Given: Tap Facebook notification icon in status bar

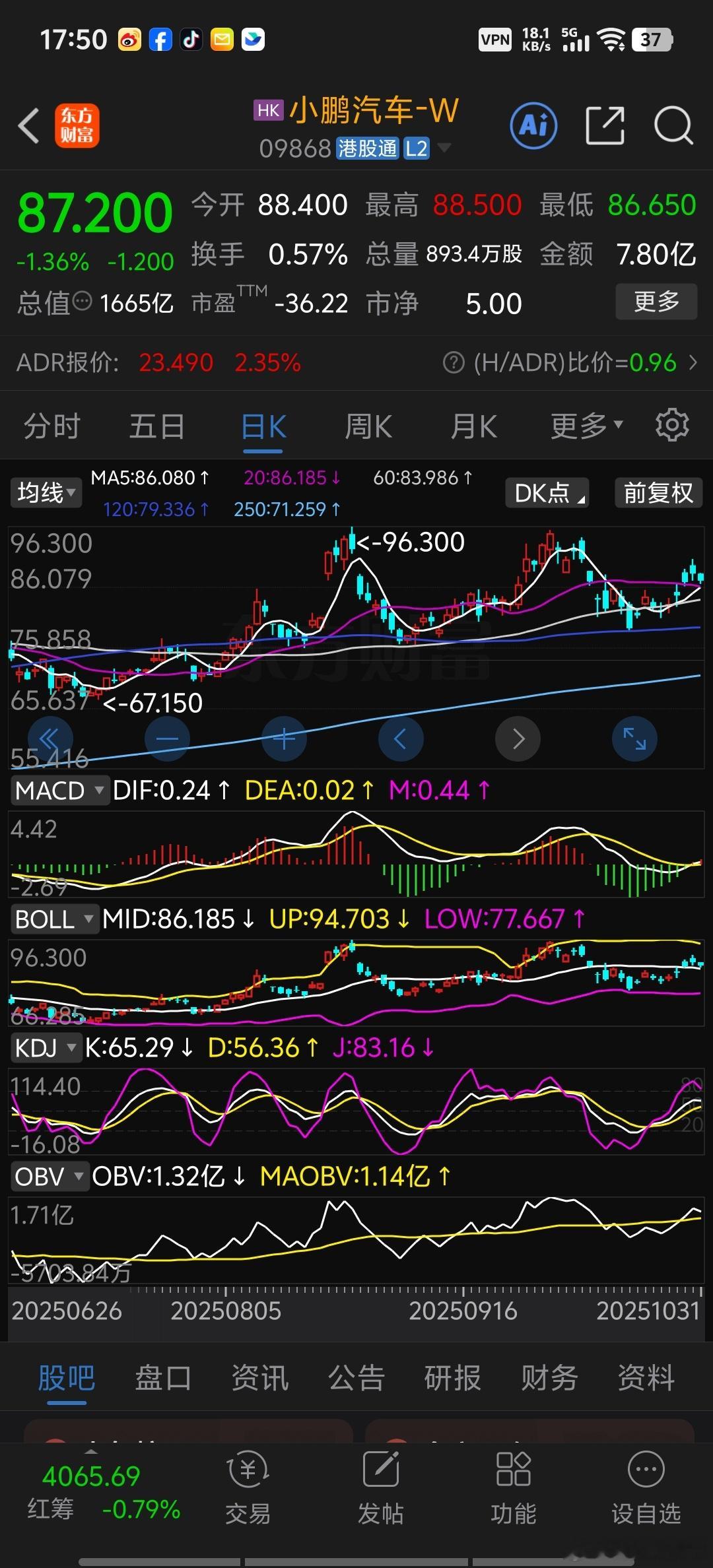Looking at the screenshot, I should click(160, 40).
